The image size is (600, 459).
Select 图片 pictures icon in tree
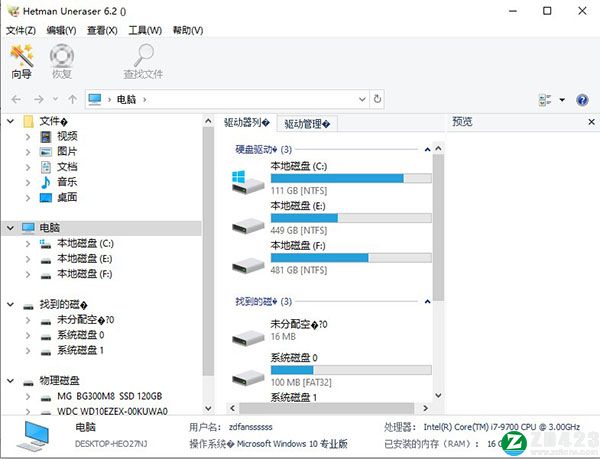pos(46,152)
